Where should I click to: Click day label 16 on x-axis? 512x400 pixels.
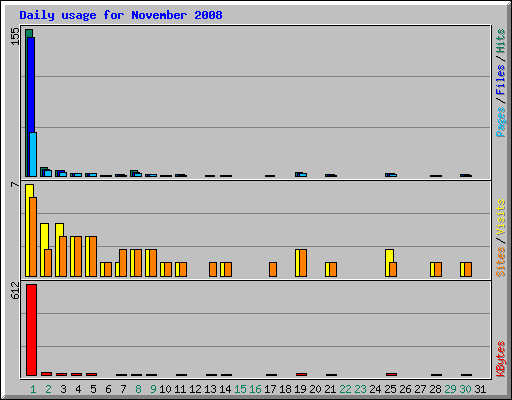pos(255,389)
